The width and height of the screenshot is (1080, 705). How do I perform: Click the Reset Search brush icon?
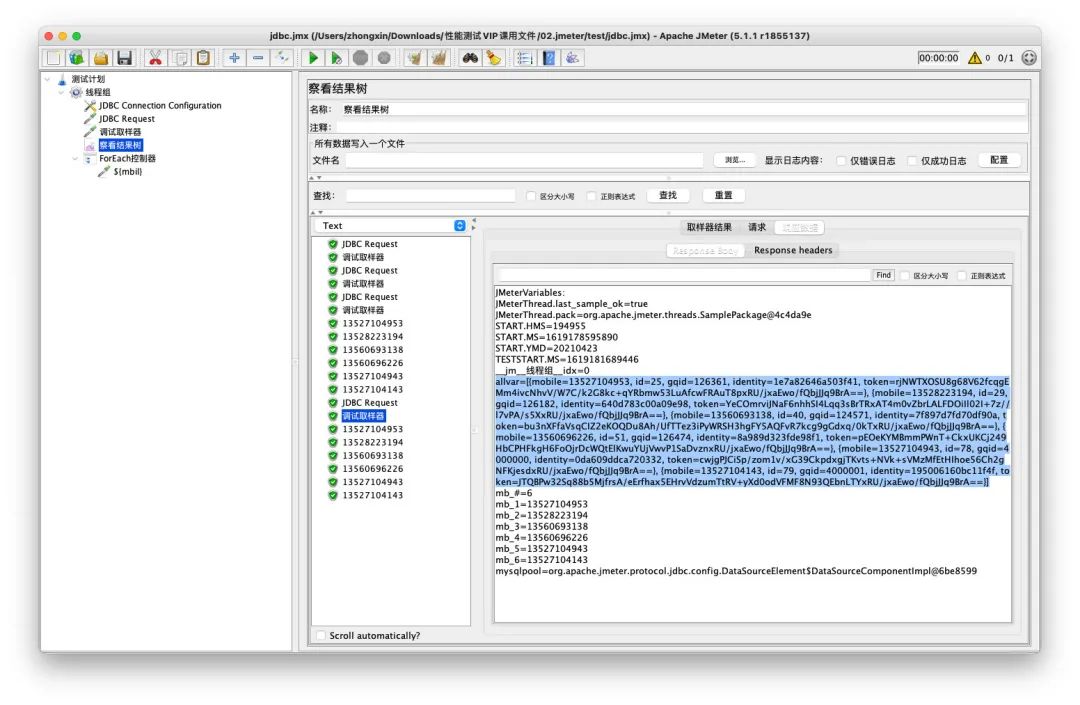tap(493, 58)
